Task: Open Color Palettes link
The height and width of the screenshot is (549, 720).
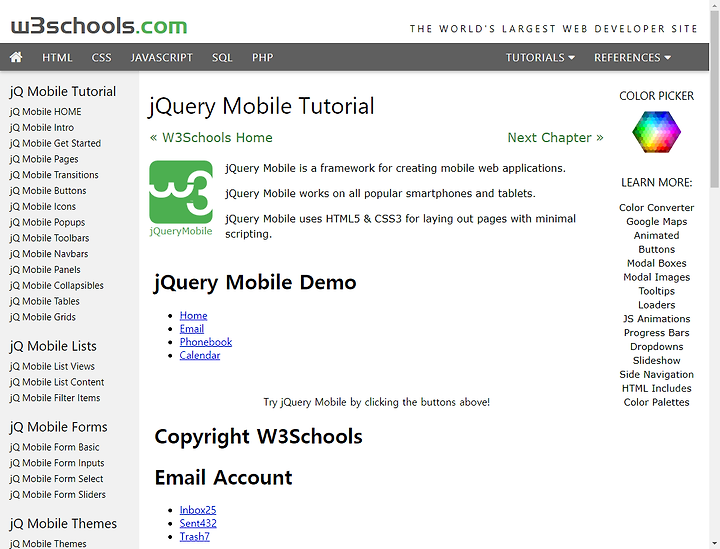Action: [656, 402]
